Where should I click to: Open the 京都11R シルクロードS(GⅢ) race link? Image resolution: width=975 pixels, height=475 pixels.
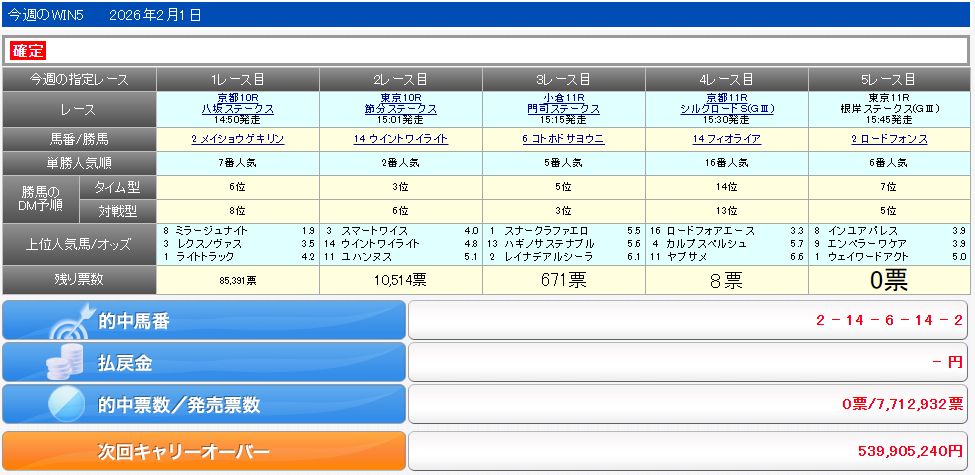727,103
